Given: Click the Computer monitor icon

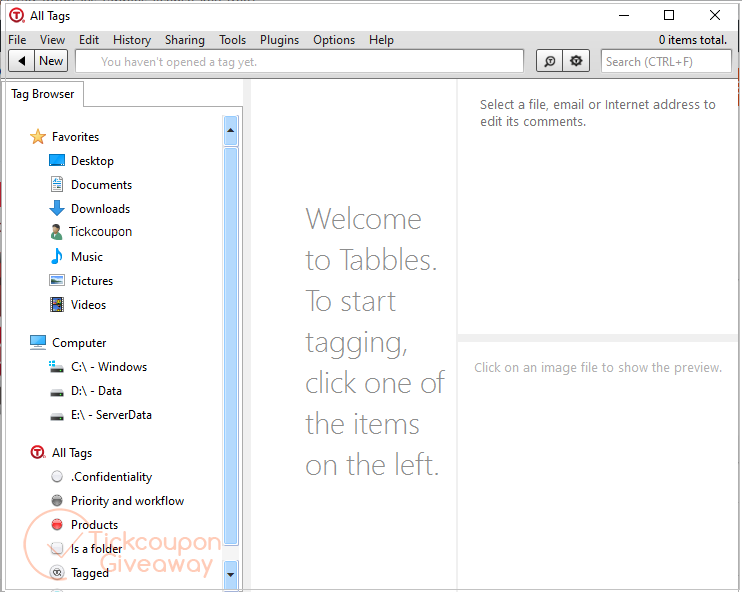Looking at the screenshot, I should (x=38, y=342).
